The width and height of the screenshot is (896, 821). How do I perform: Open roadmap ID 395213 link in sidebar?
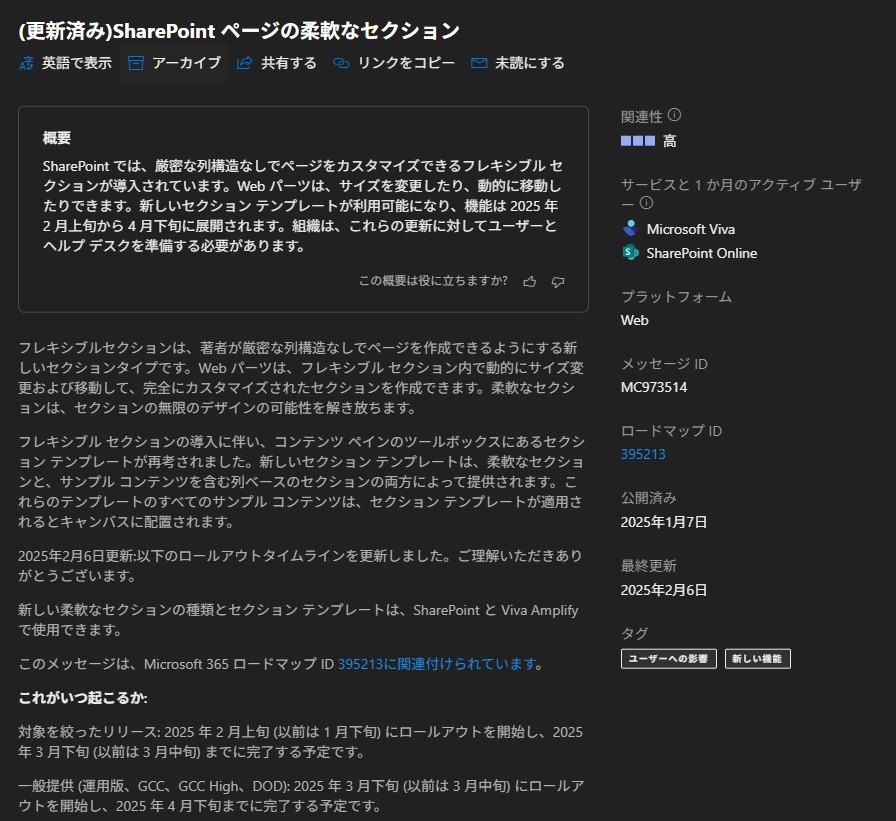(643, 454)
